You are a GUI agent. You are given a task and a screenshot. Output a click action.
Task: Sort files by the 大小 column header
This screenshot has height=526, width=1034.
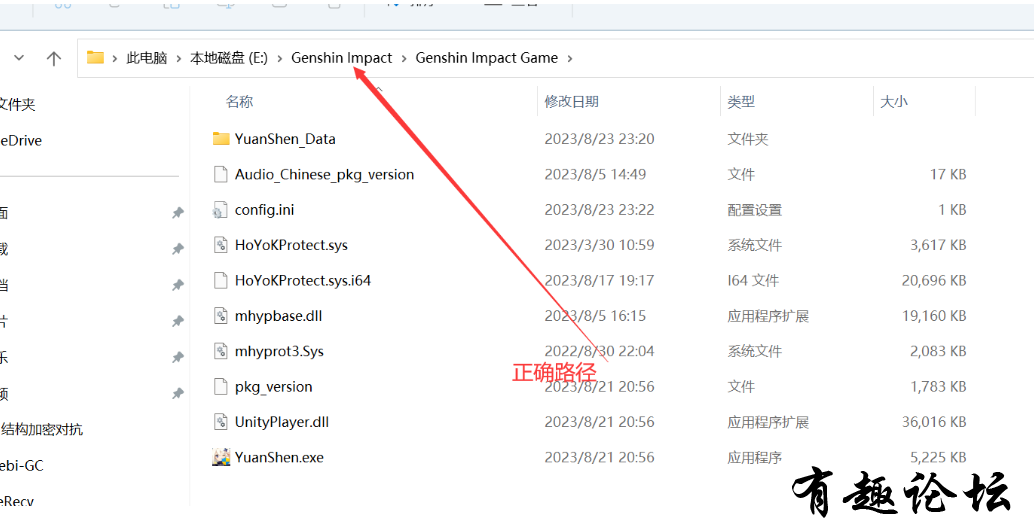tap(894, 102)
